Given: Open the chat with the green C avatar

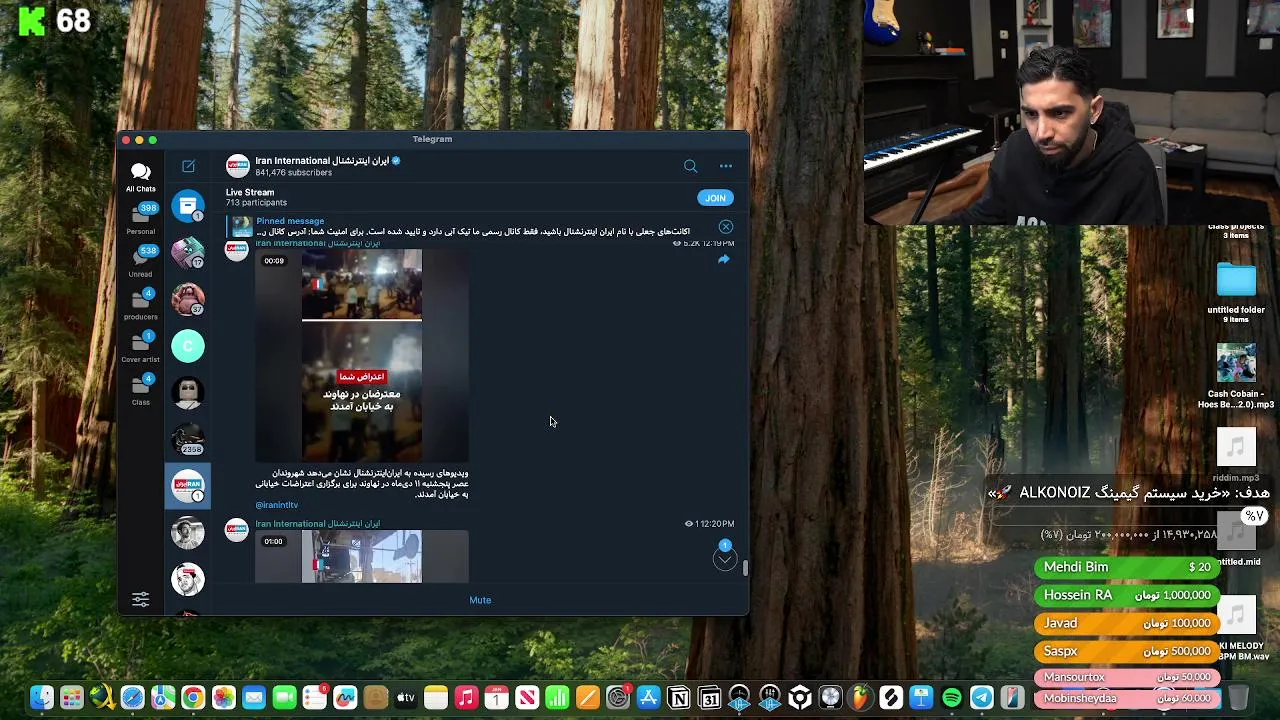Looking at the screenshot, I should 188,346.
